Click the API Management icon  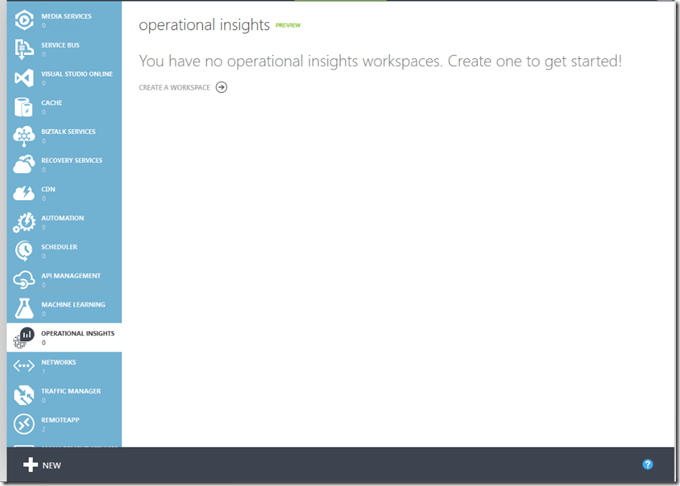[x=24, y=280]
